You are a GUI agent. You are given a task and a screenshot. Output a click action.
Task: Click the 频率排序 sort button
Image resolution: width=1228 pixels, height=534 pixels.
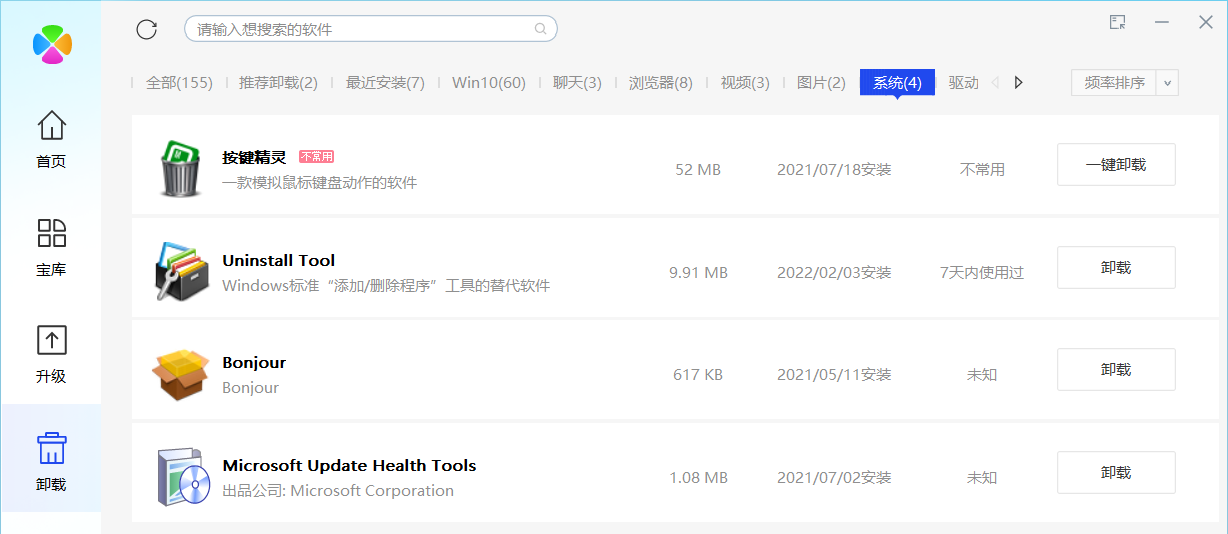point(1114,82)
